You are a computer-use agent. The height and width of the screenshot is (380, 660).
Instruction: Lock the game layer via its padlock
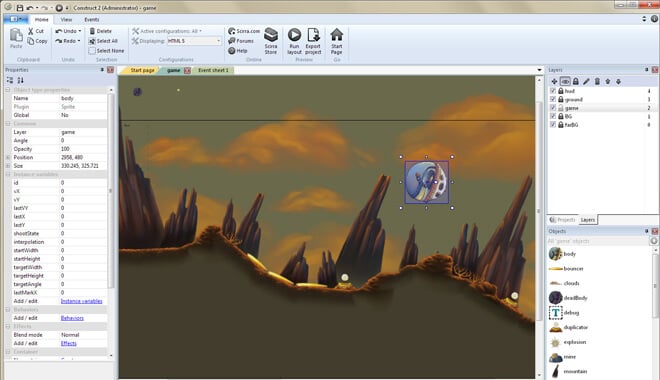pos(561,108)
